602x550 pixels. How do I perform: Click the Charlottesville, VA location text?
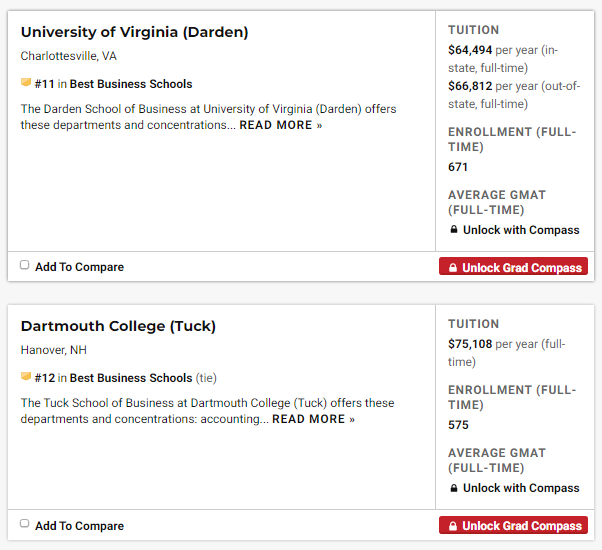(69, 56)
